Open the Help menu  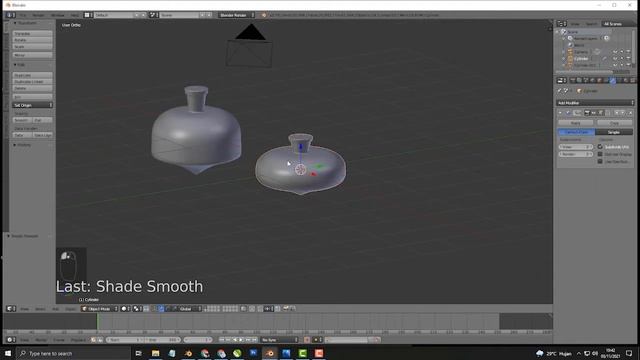pyautogui.click(x=74, y=15)
